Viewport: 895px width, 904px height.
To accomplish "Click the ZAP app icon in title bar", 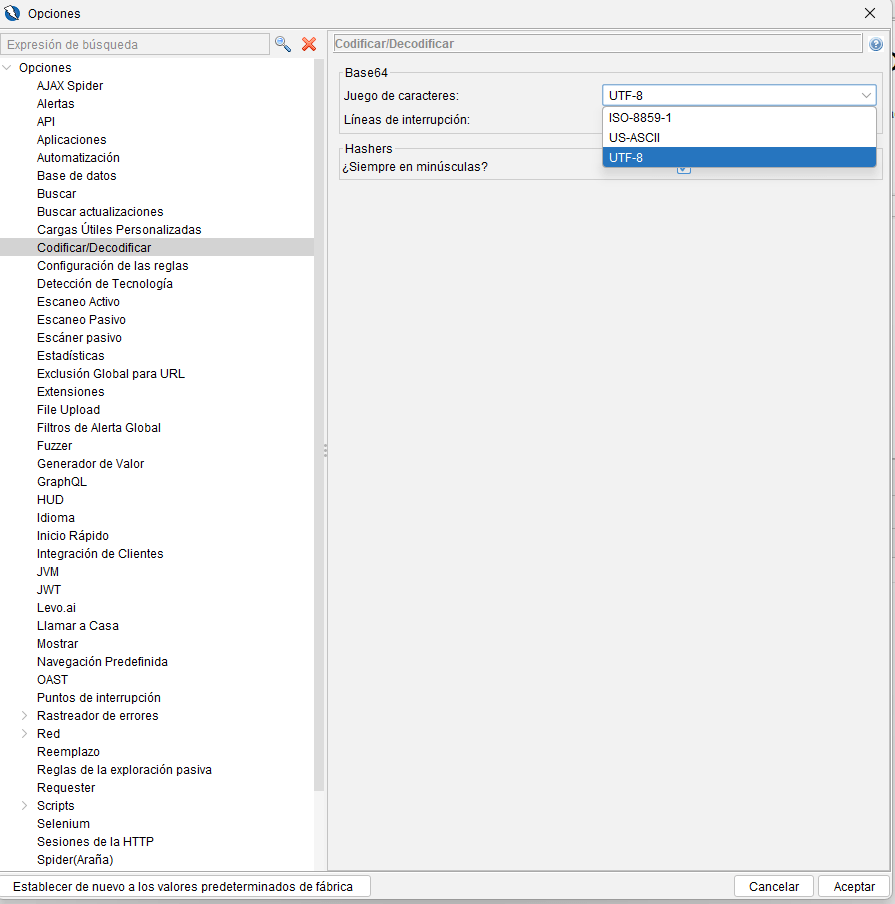I will (12, 13).
